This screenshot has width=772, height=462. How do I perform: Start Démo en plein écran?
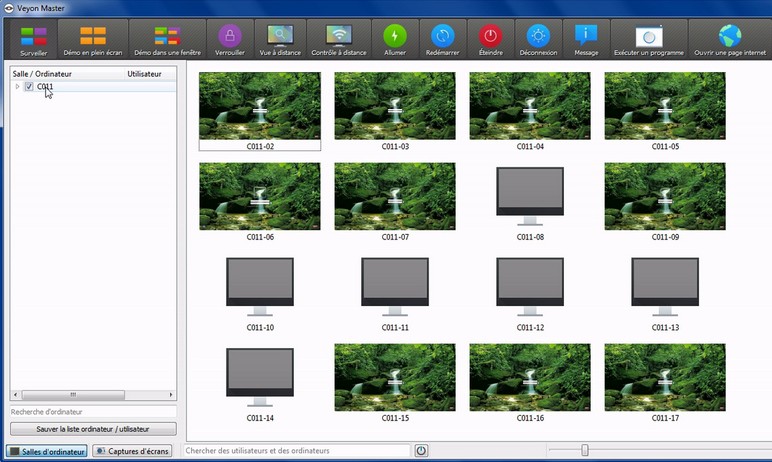(x=93, y=40)
